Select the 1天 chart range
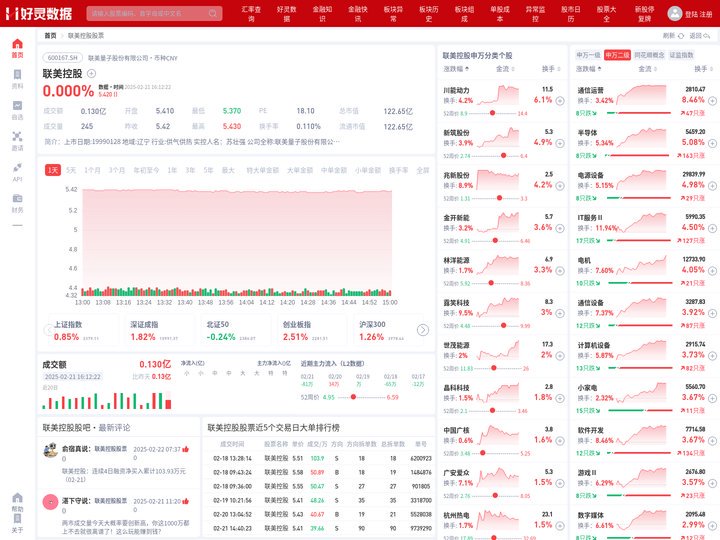The width and height of the screenshot is (720, 540). pyautogui.click(x=53, y=170)
